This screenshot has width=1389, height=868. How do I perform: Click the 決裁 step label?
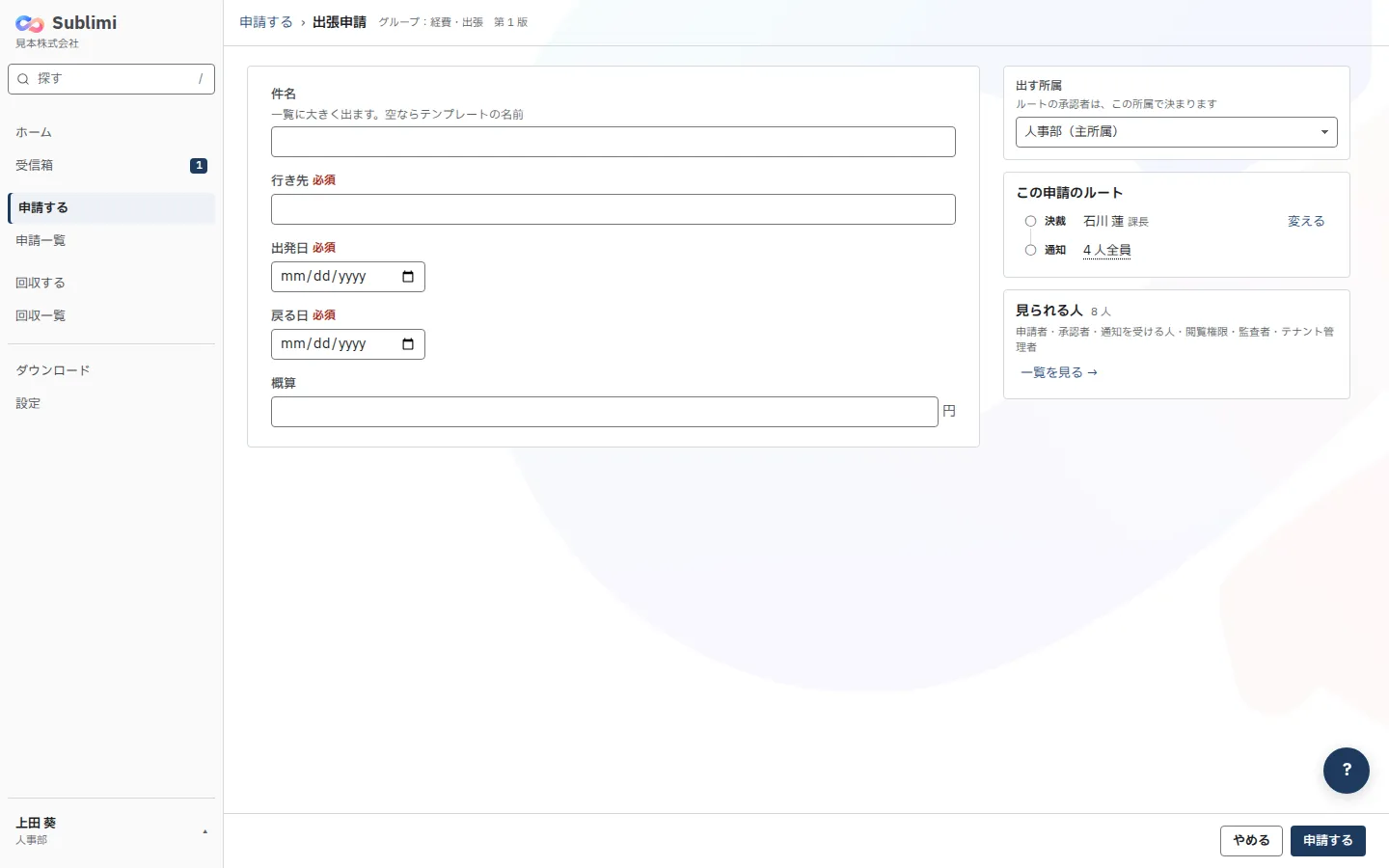pyautogui.click(x=1055, y=221)
